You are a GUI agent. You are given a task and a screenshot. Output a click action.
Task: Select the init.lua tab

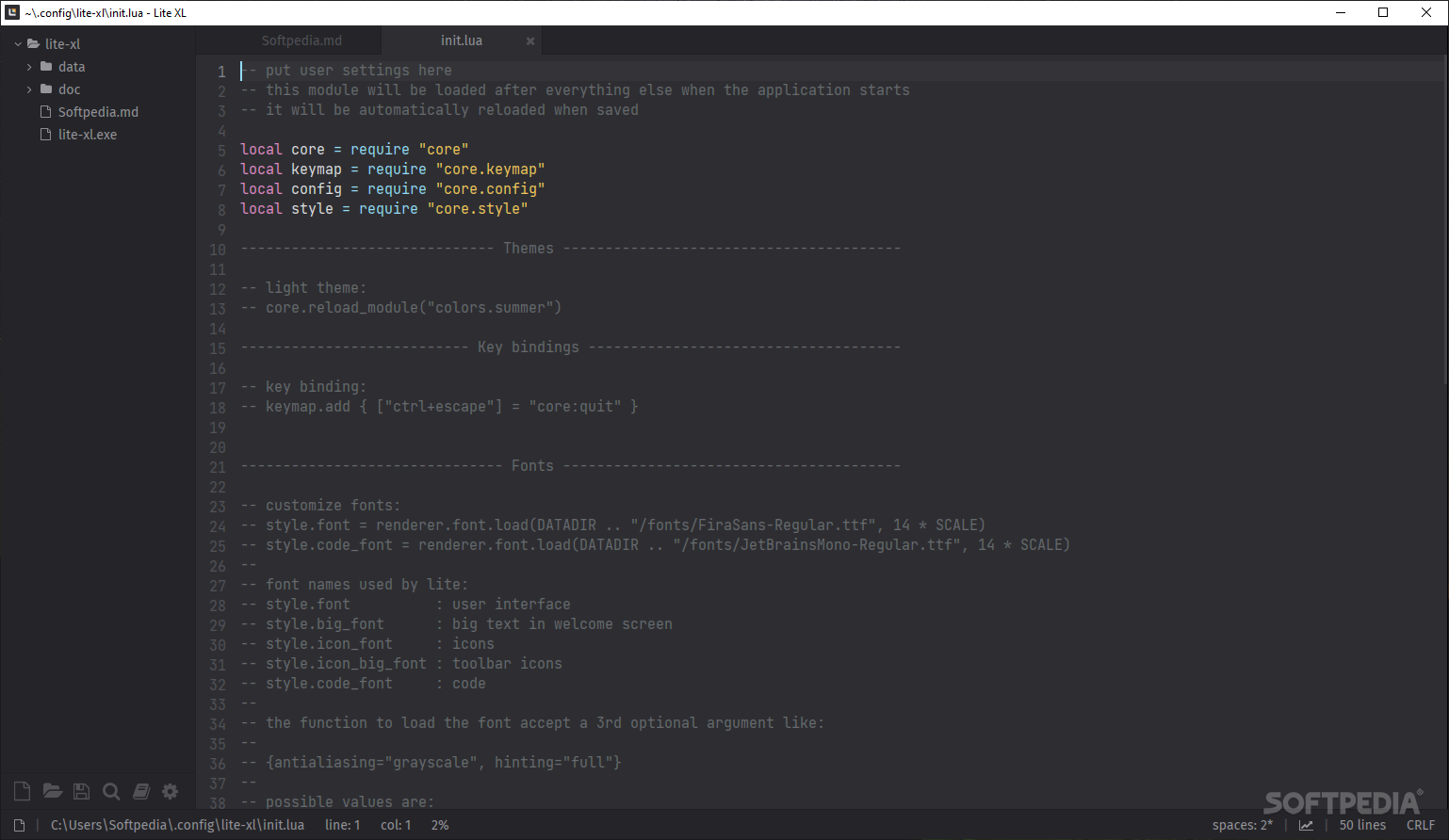click(462, 40)
